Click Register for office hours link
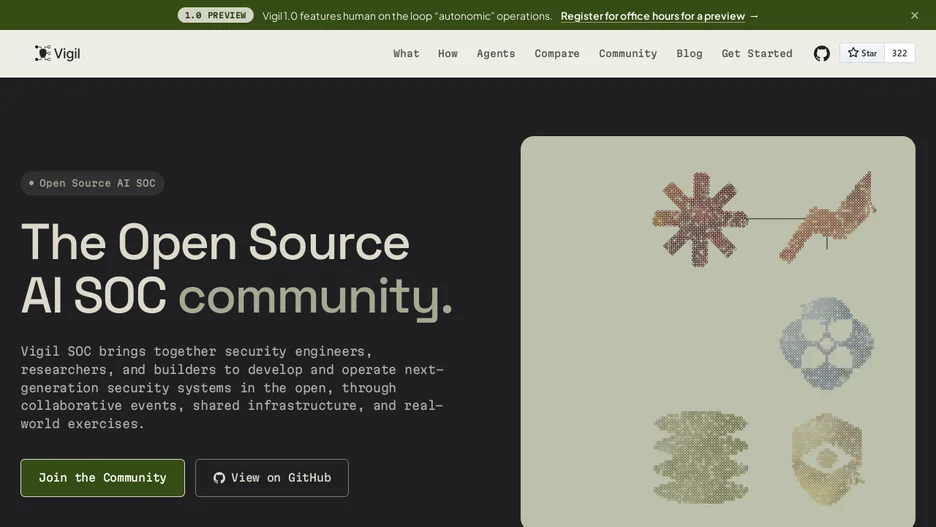Screen dimensions: 936x527 click(x=652, y=16)
